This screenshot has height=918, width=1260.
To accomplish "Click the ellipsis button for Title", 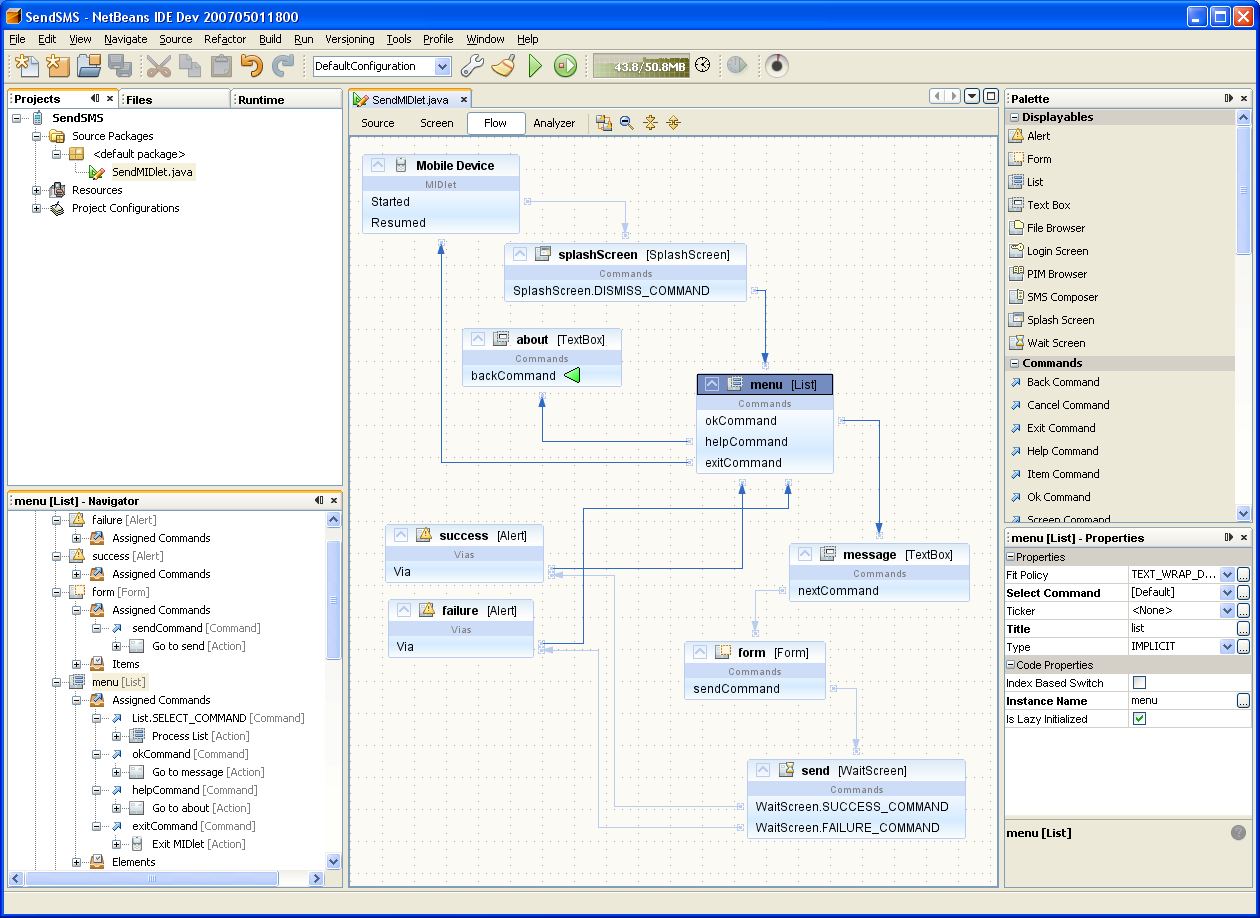I will pyautogui.click(x=1243, y=629).
